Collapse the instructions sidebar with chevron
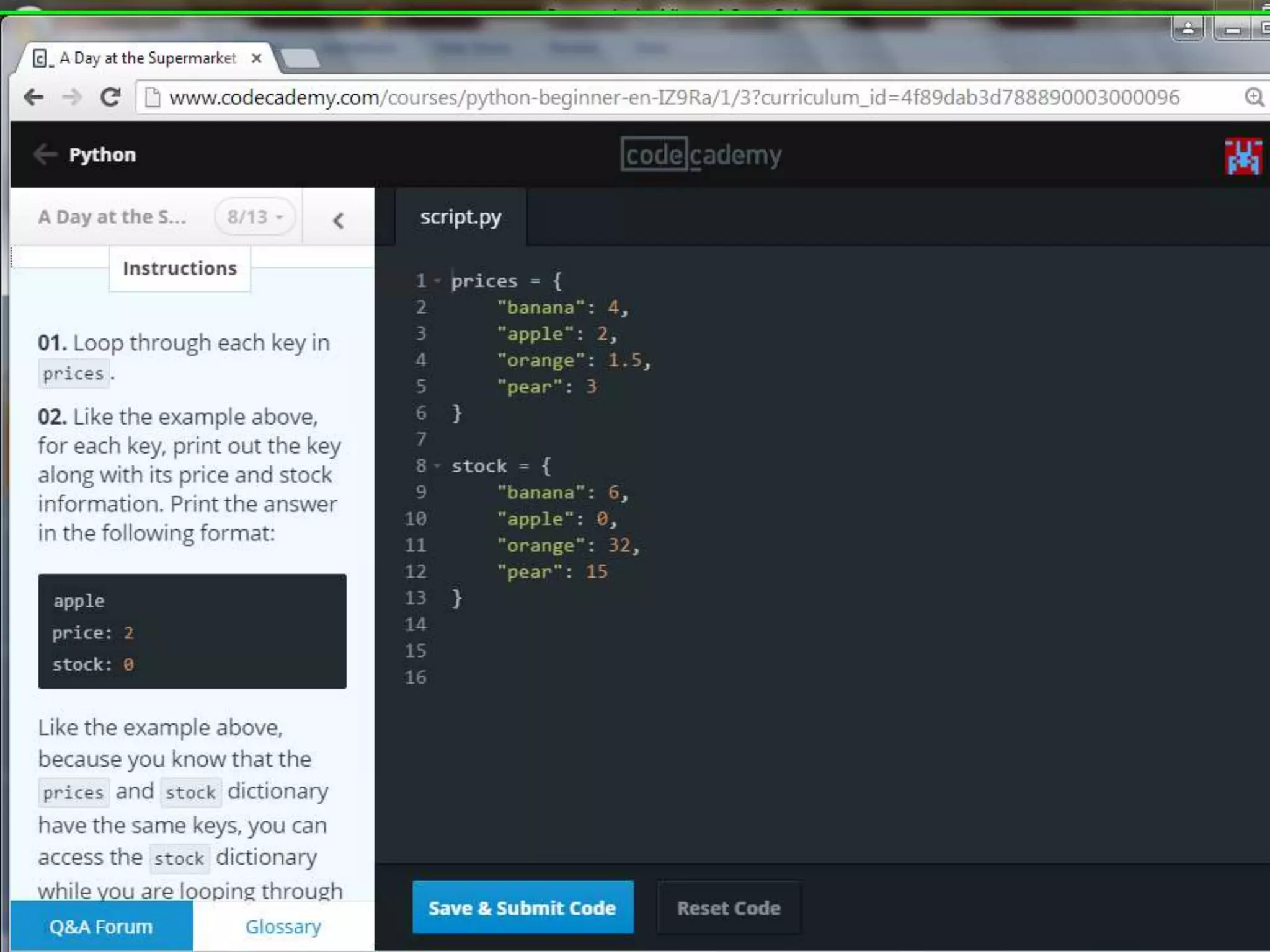Viewport: 1270px width, 952px height. pyautogui.click(x=339, y=220)
